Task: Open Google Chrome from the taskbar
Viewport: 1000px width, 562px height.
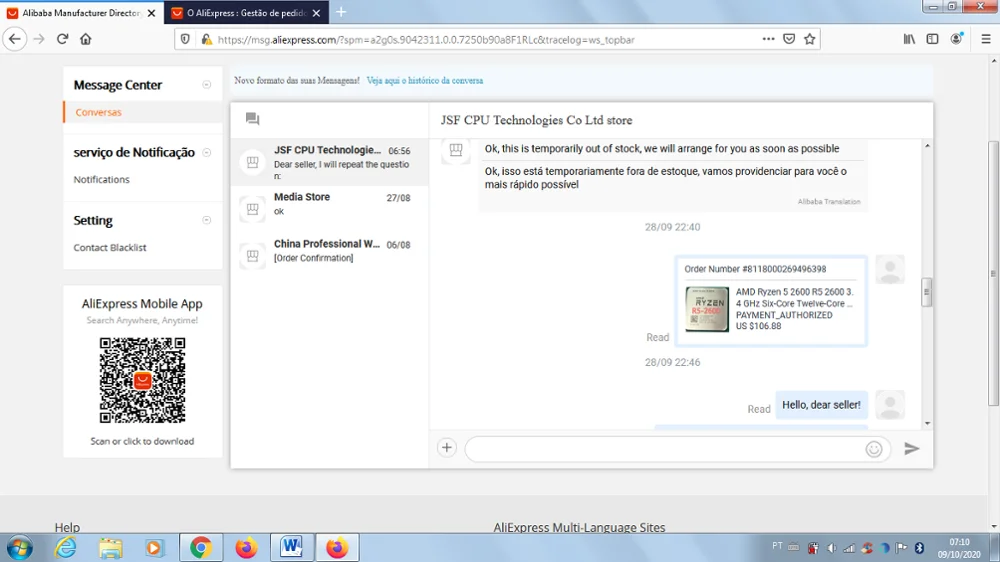Action: point(201,547)
